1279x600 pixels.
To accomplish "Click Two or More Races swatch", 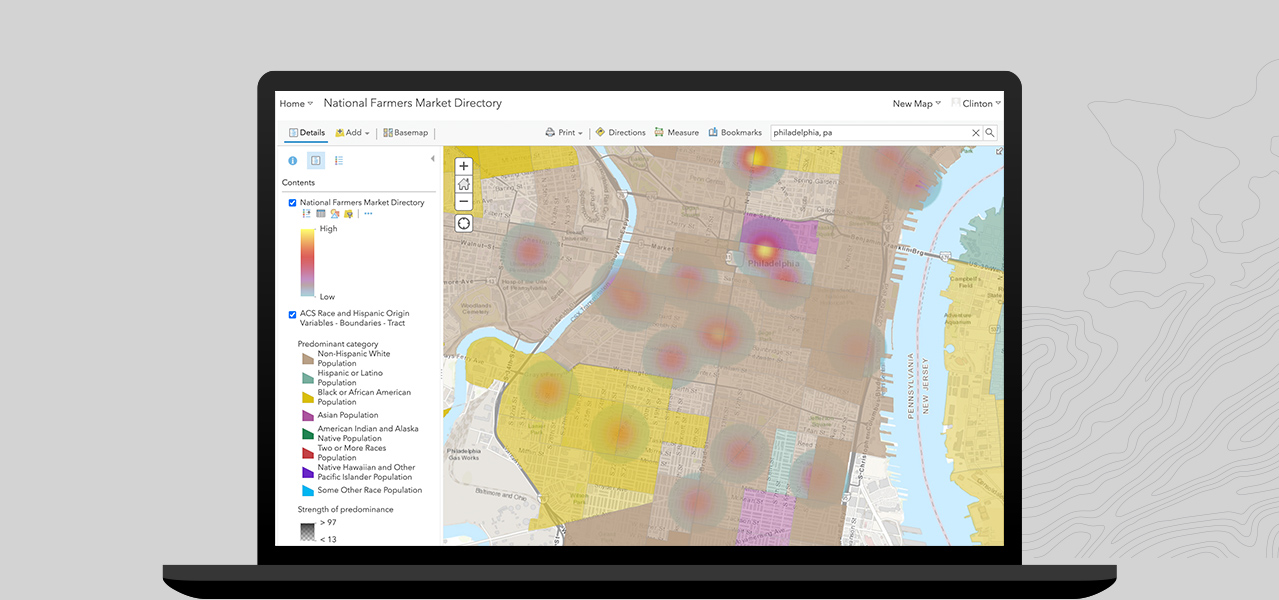I will [x=308, y=453].
